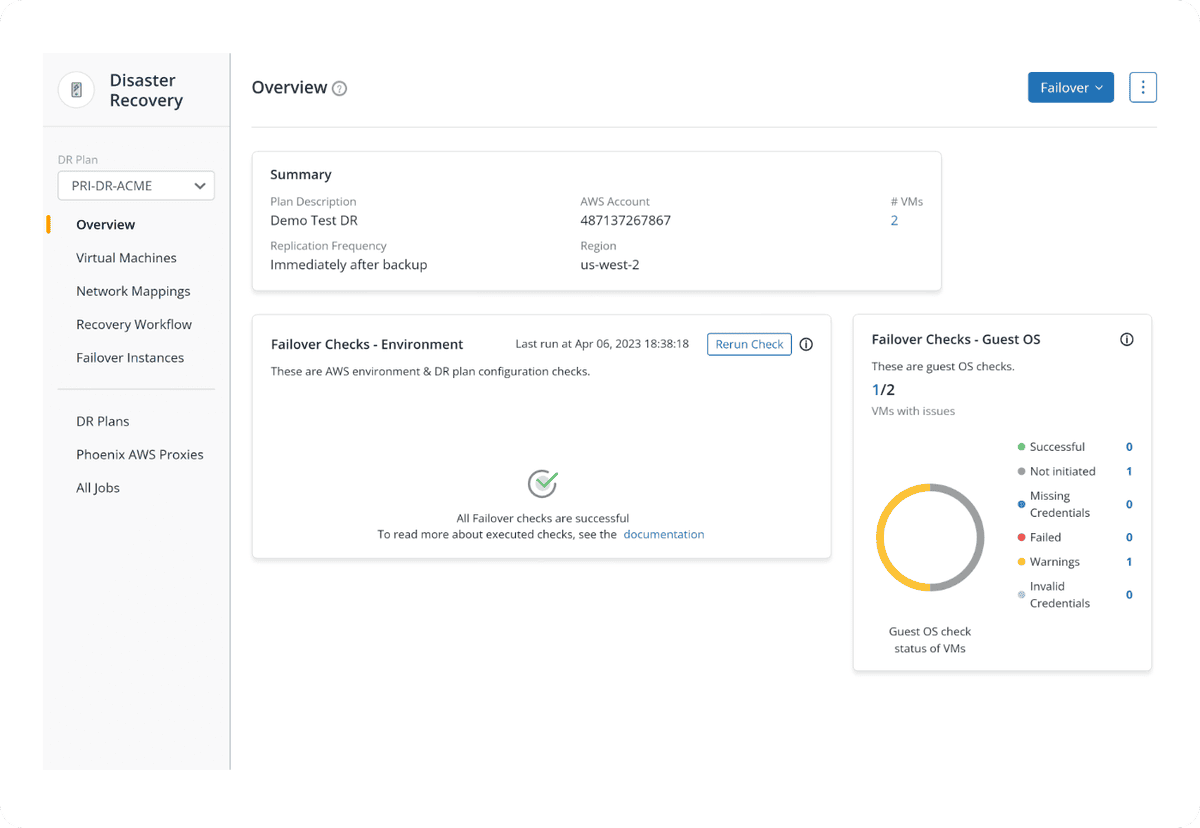The height and width of the screenshot is (828, 1200).
Task: Click the VMs count link showing 2
Action: [894, 220]
